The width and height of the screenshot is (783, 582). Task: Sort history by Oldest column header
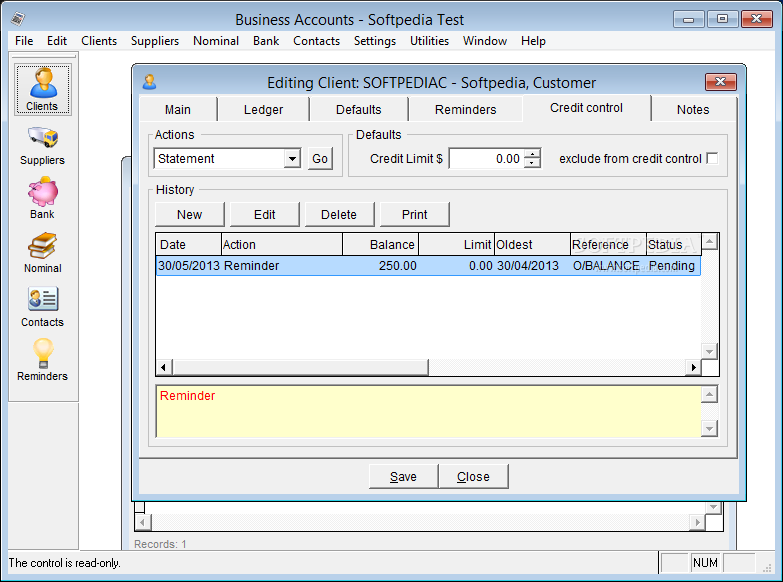(x=532, y=244)
